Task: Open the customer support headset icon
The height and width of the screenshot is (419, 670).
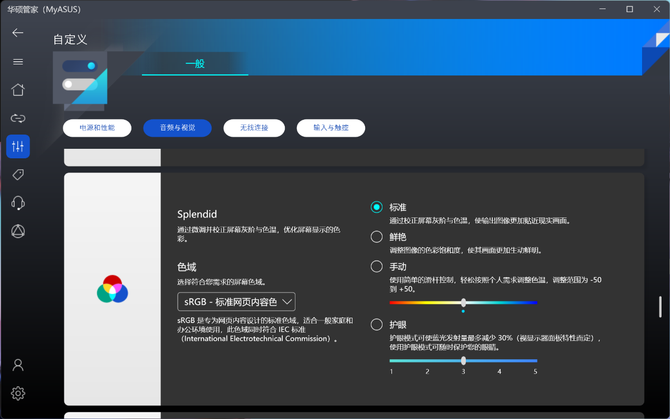Action: coord(18,203)
